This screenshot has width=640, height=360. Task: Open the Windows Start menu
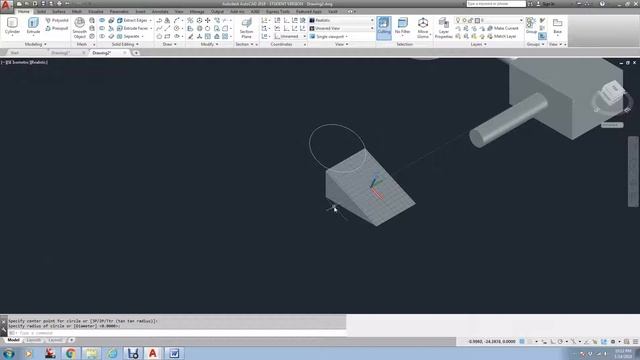(x=8, y=353)
